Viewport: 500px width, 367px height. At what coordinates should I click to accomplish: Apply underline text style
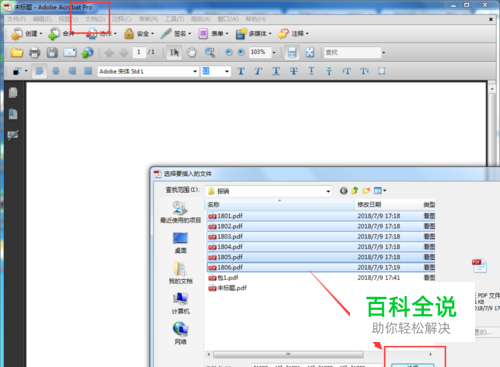(276, 71)
